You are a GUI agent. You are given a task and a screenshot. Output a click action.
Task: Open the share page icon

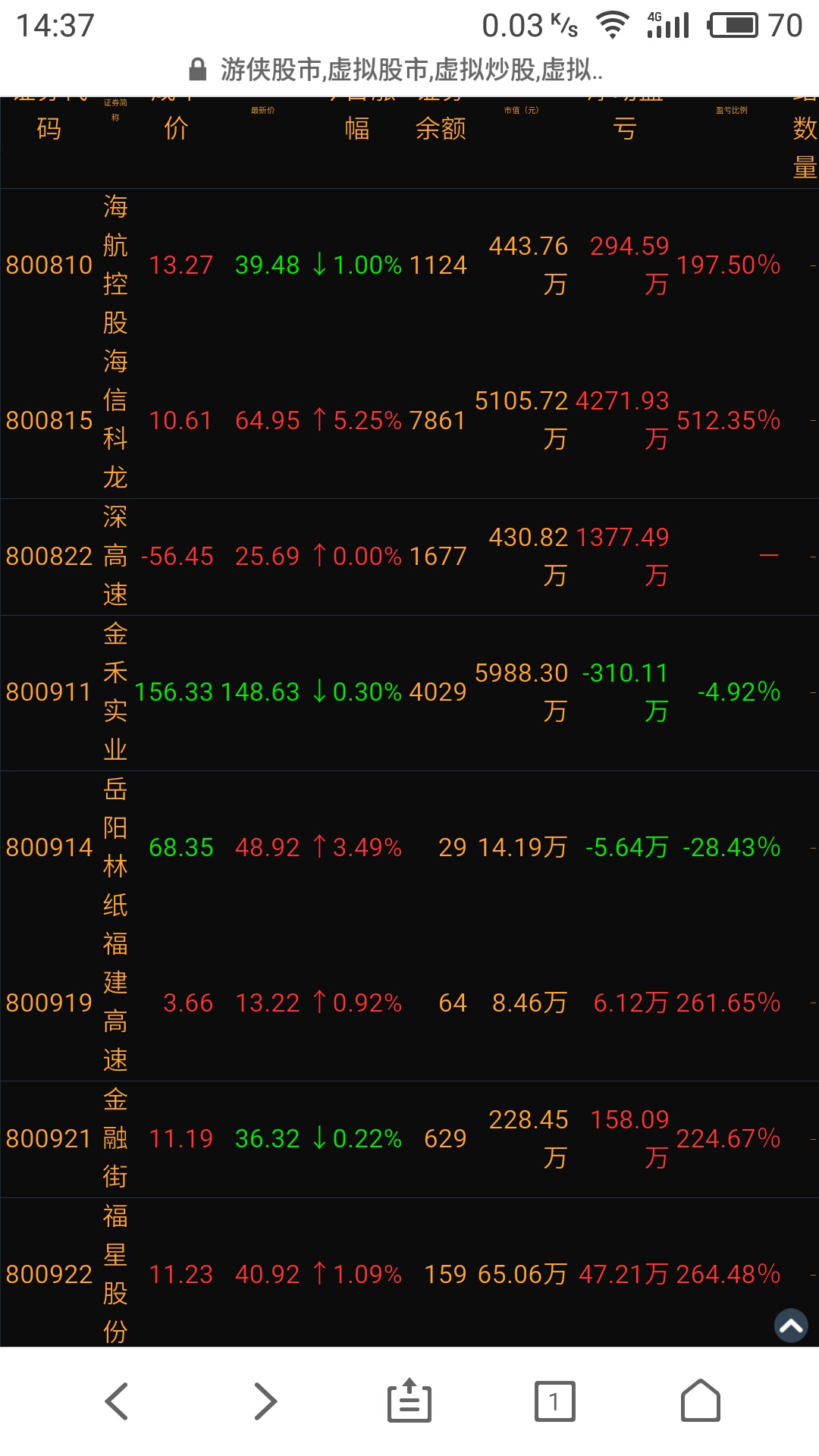click(x=409, y=1401)
